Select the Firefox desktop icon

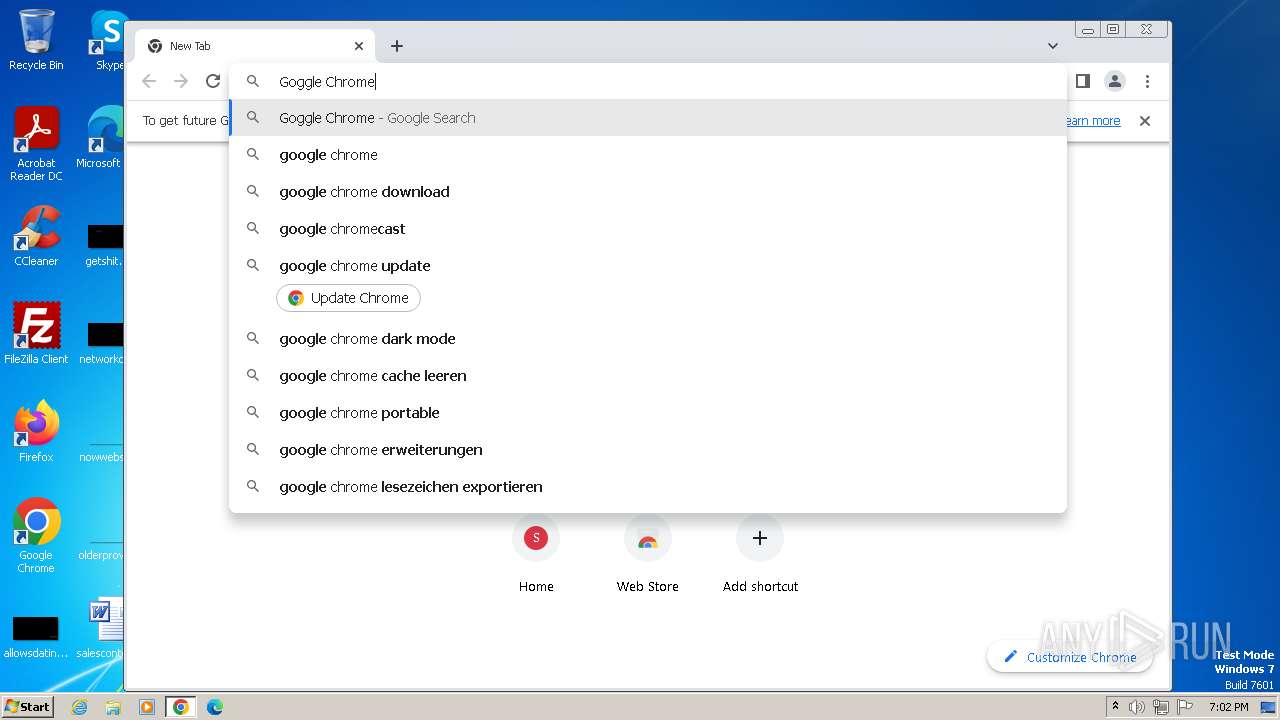[x=36, y=432]
